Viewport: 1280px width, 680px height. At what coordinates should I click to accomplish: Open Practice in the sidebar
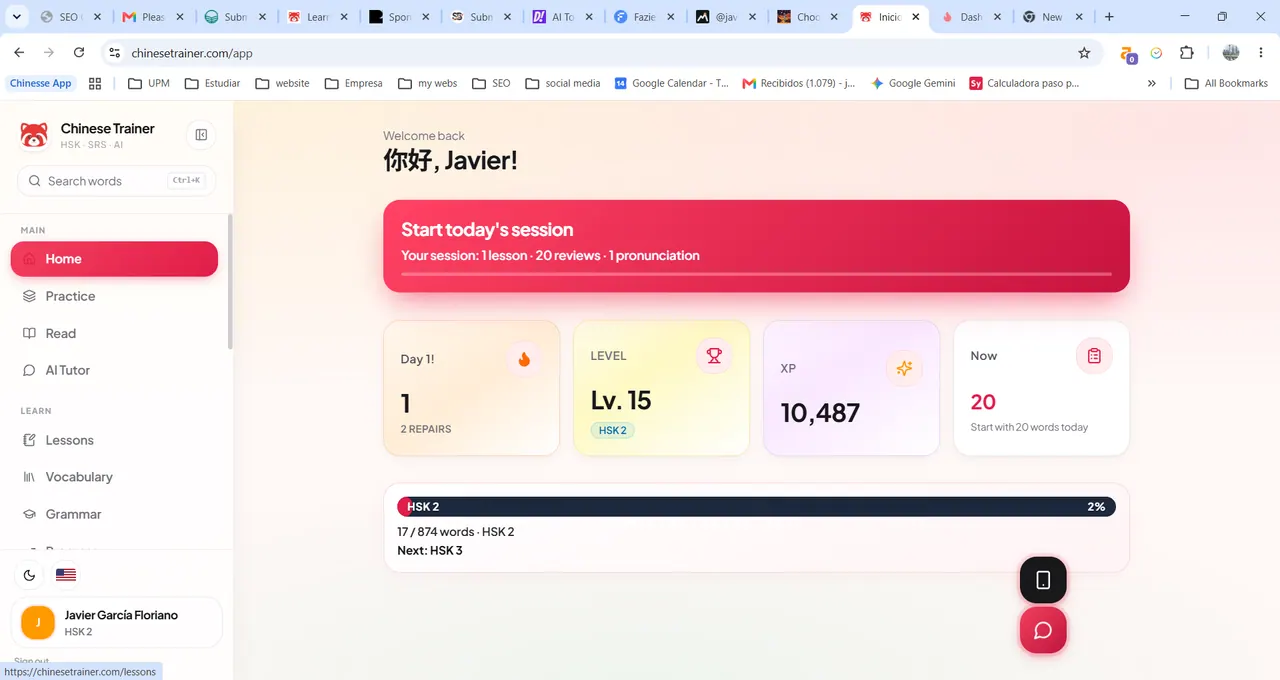coord(114,296)
